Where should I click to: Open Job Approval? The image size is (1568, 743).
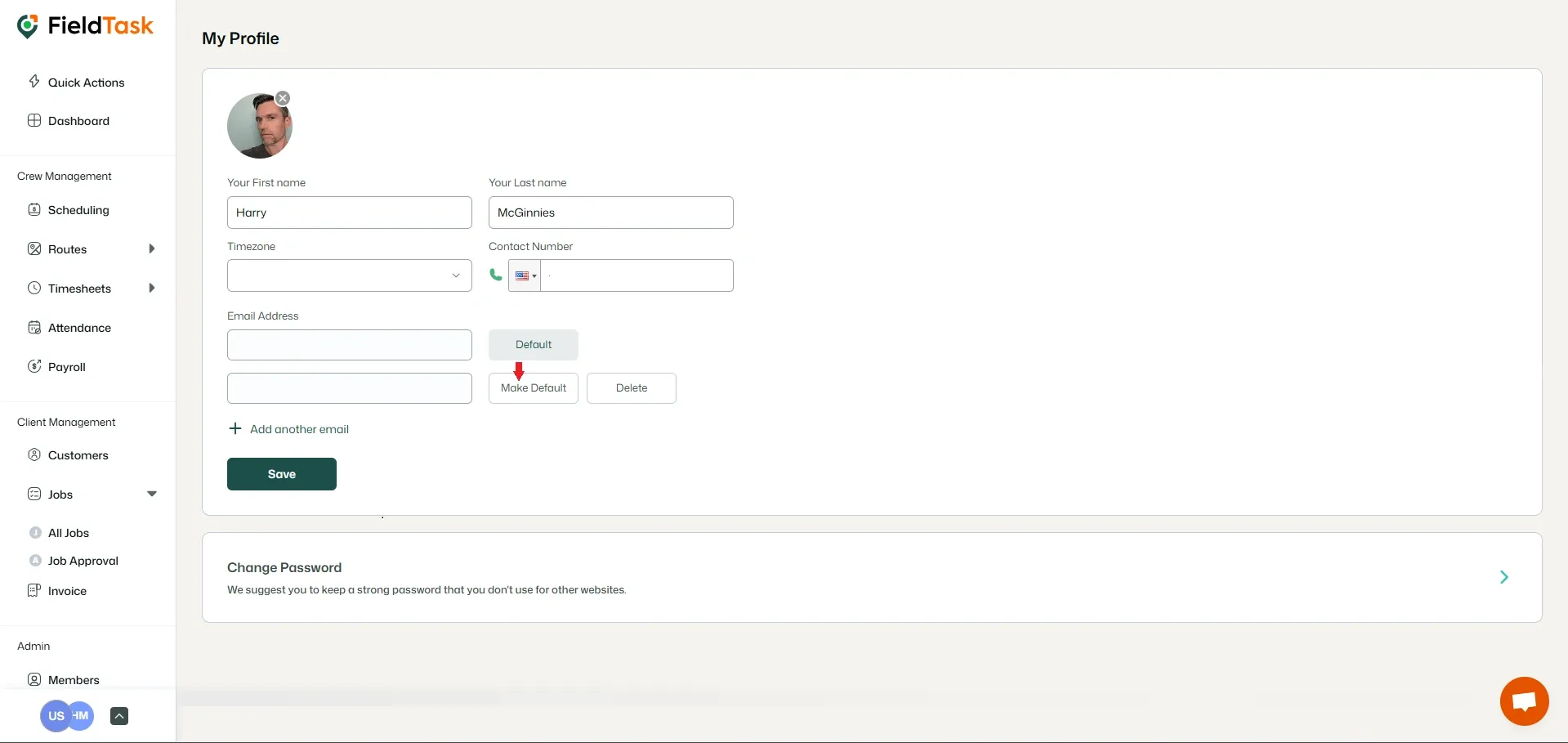83,561
